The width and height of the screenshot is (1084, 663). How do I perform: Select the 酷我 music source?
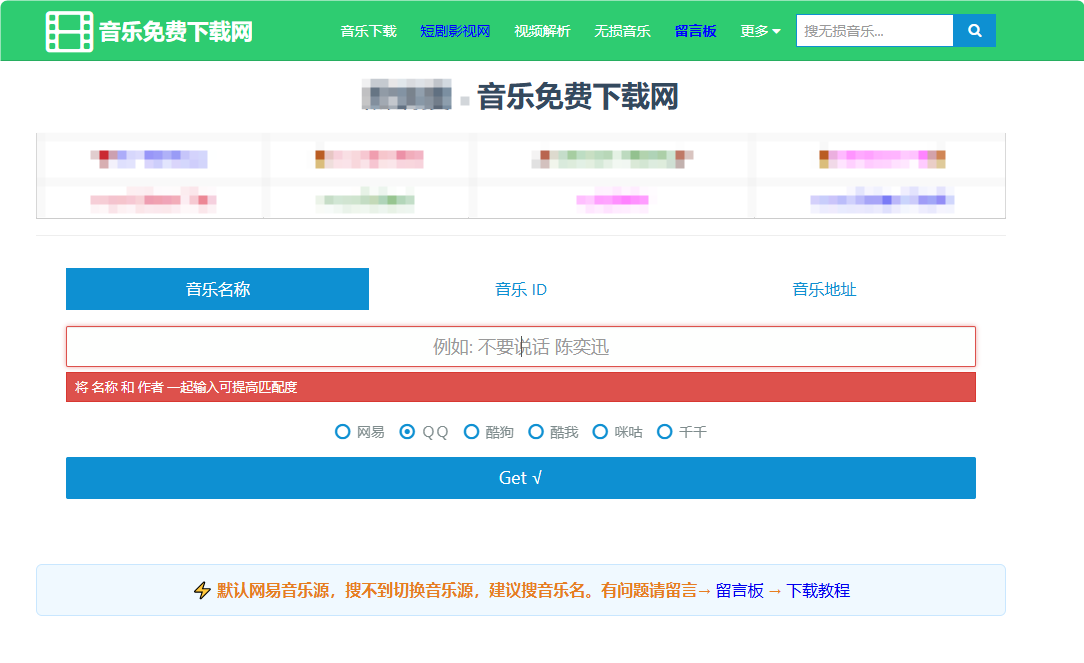[x=536, y=432]
